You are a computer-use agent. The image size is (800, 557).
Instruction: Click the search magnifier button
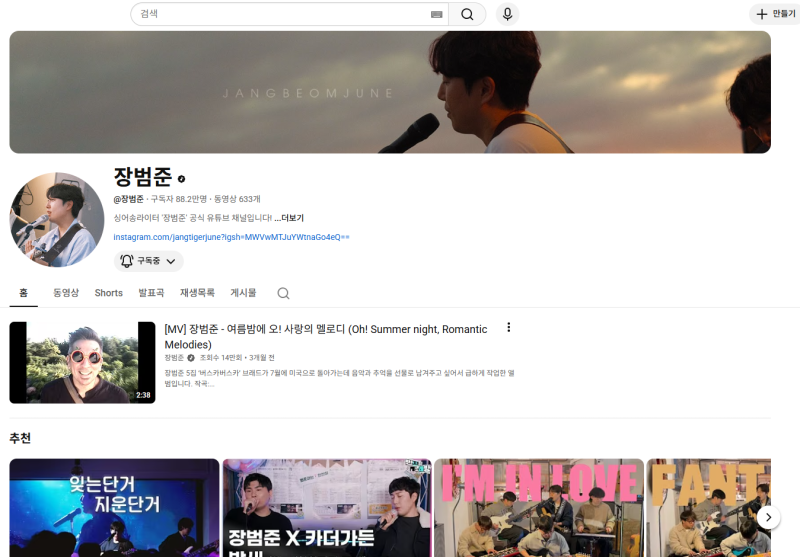(467, 14)
